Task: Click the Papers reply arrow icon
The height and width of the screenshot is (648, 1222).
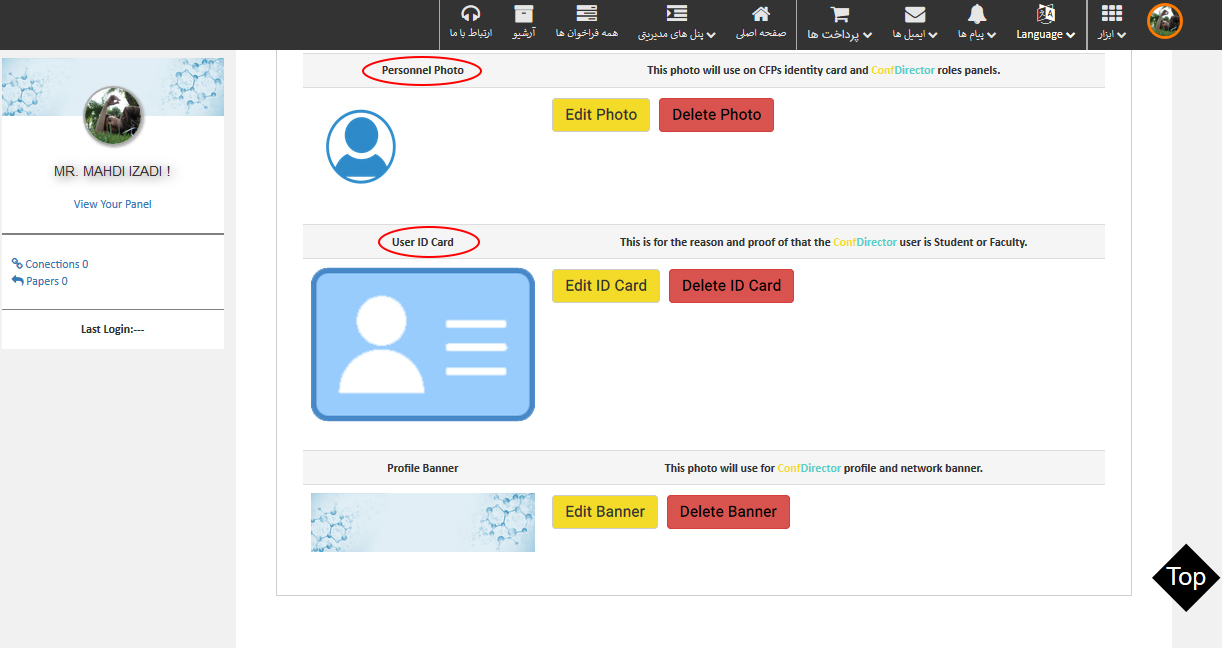Action: point(17,281)
